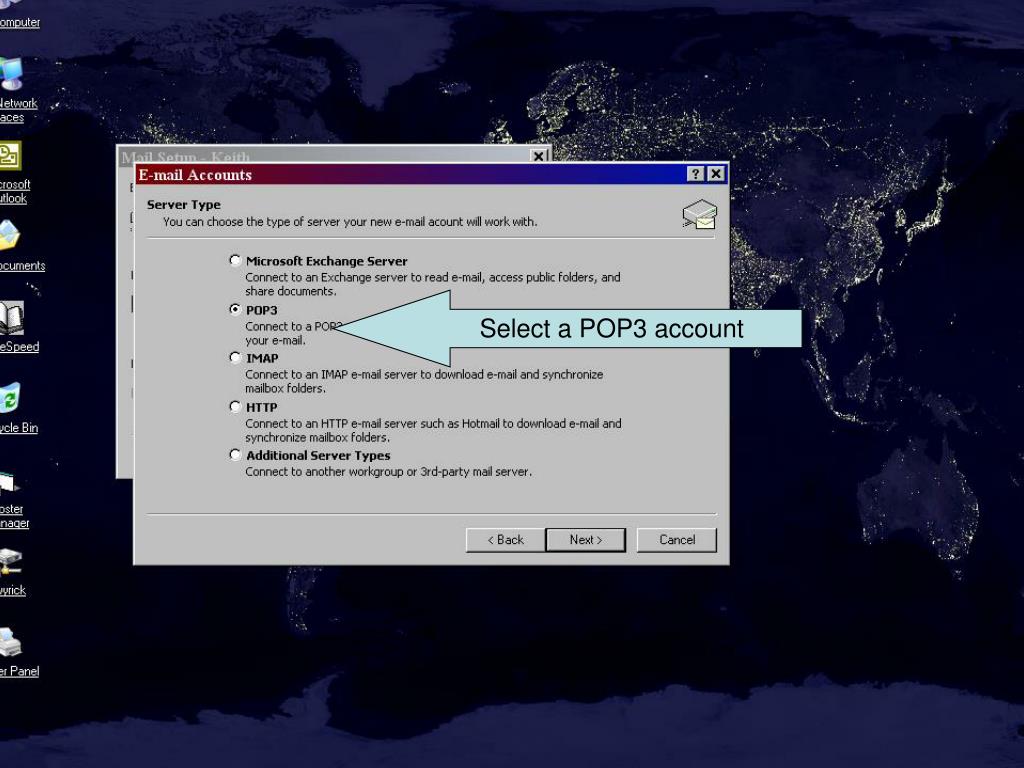The width and height of the screenshot is (1024, 768).
Task: Open the My Computer desktop icon
Action: [16, 14]
